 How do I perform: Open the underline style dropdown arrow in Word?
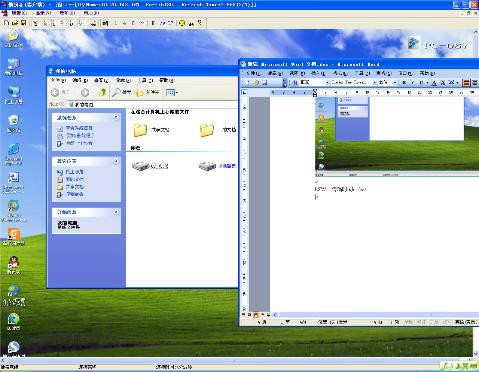427,83
